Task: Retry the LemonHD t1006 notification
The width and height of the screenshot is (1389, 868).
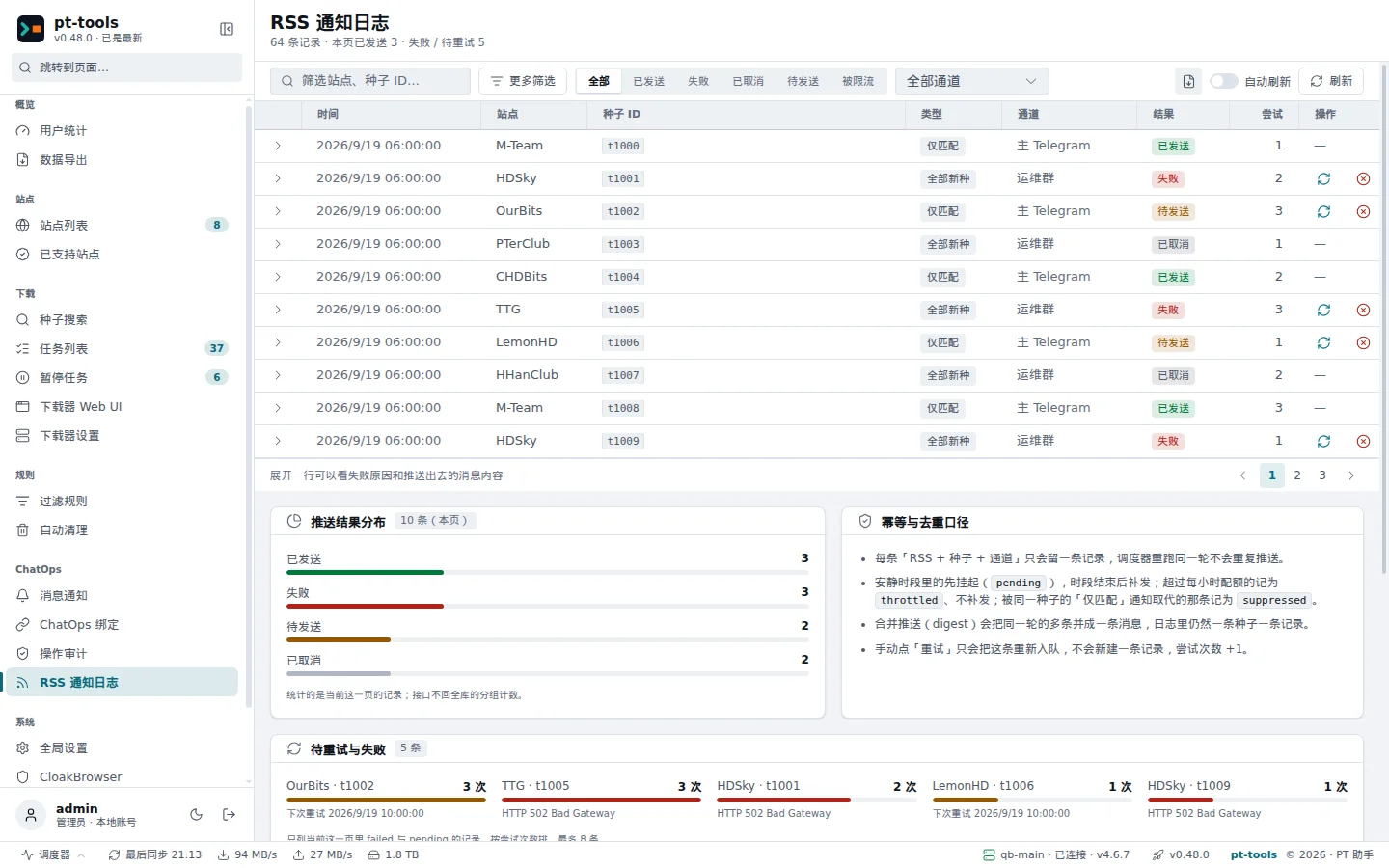Action: (x=1323, y=342)
